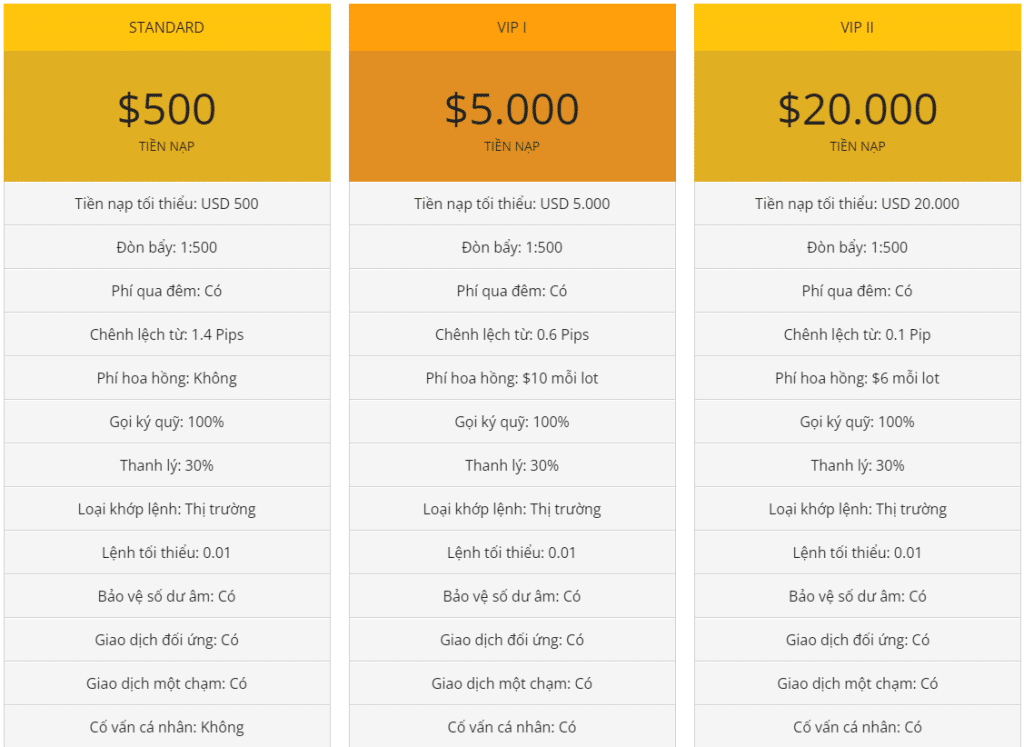Screen dimensions: 1024x747
Task: Click 'Cố vấn cá nhân: Không' row
Action: pyautogui.click(x=166, y=727)
